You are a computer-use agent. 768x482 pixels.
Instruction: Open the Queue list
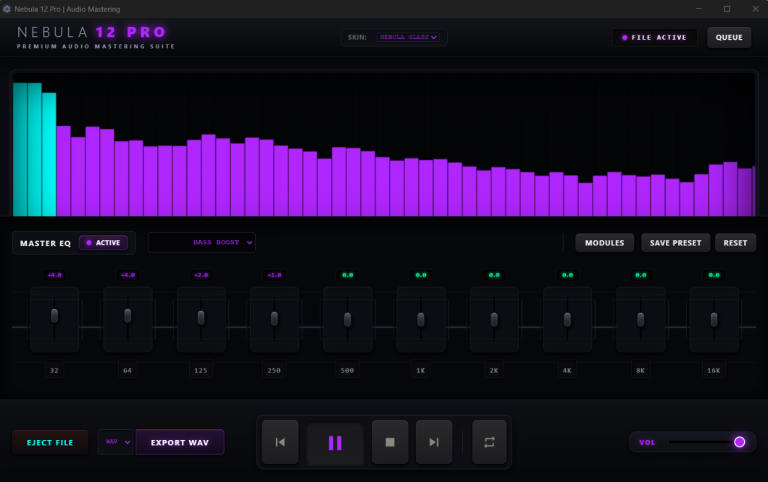point(729,38)
